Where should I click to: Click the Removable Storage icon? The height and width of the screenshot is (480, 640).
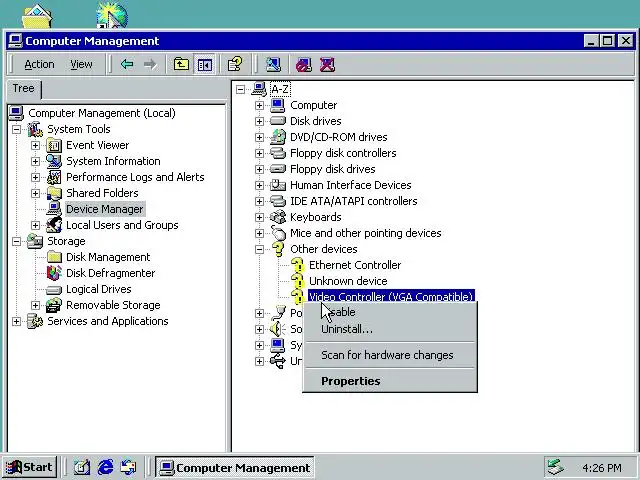(x=54, y=305)
